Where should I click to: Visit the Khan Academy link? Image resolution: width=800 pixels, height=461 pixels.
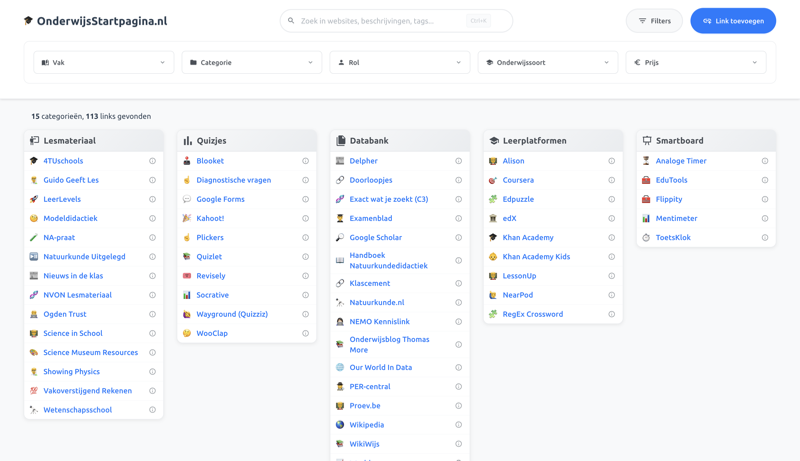528,238
